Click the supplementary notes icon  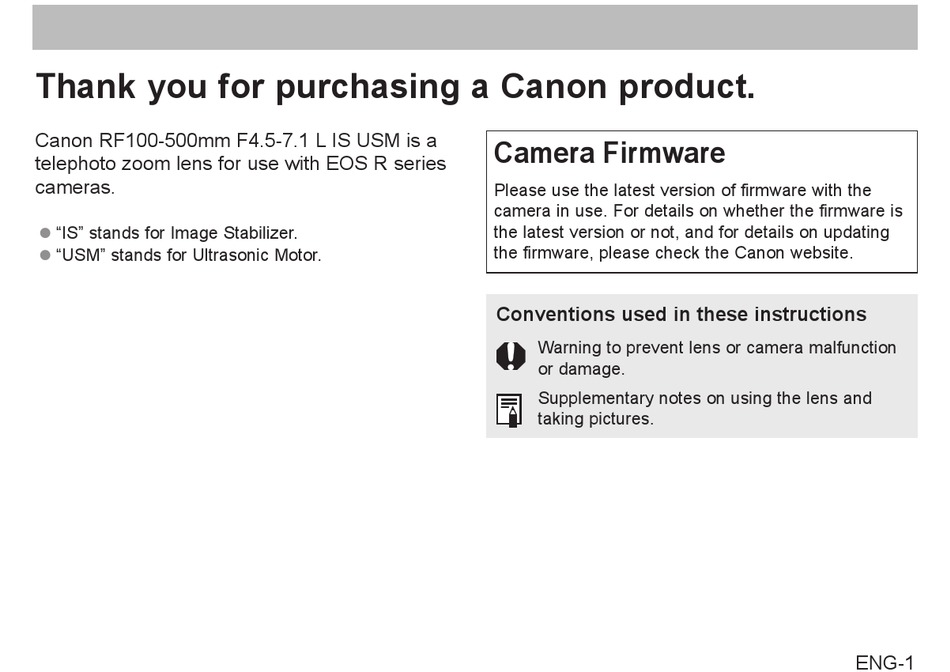point(510,409)
